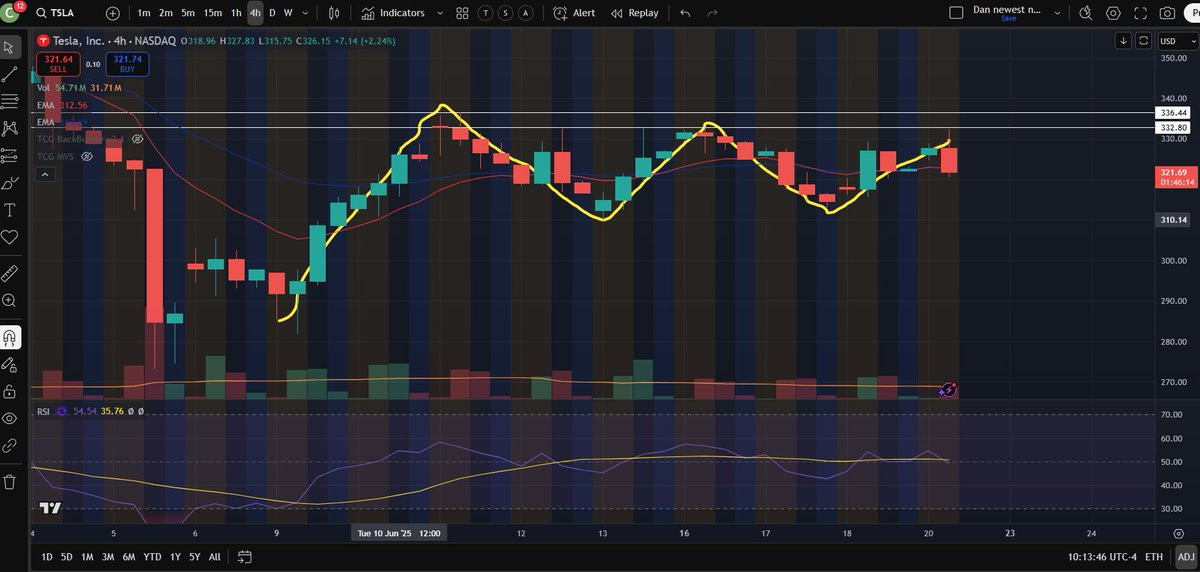Image resolution: width=1200 pixels, height=572 pixels.
Task: Select the YTD date range
Action: pyautogui.click(x=152, y=556)
